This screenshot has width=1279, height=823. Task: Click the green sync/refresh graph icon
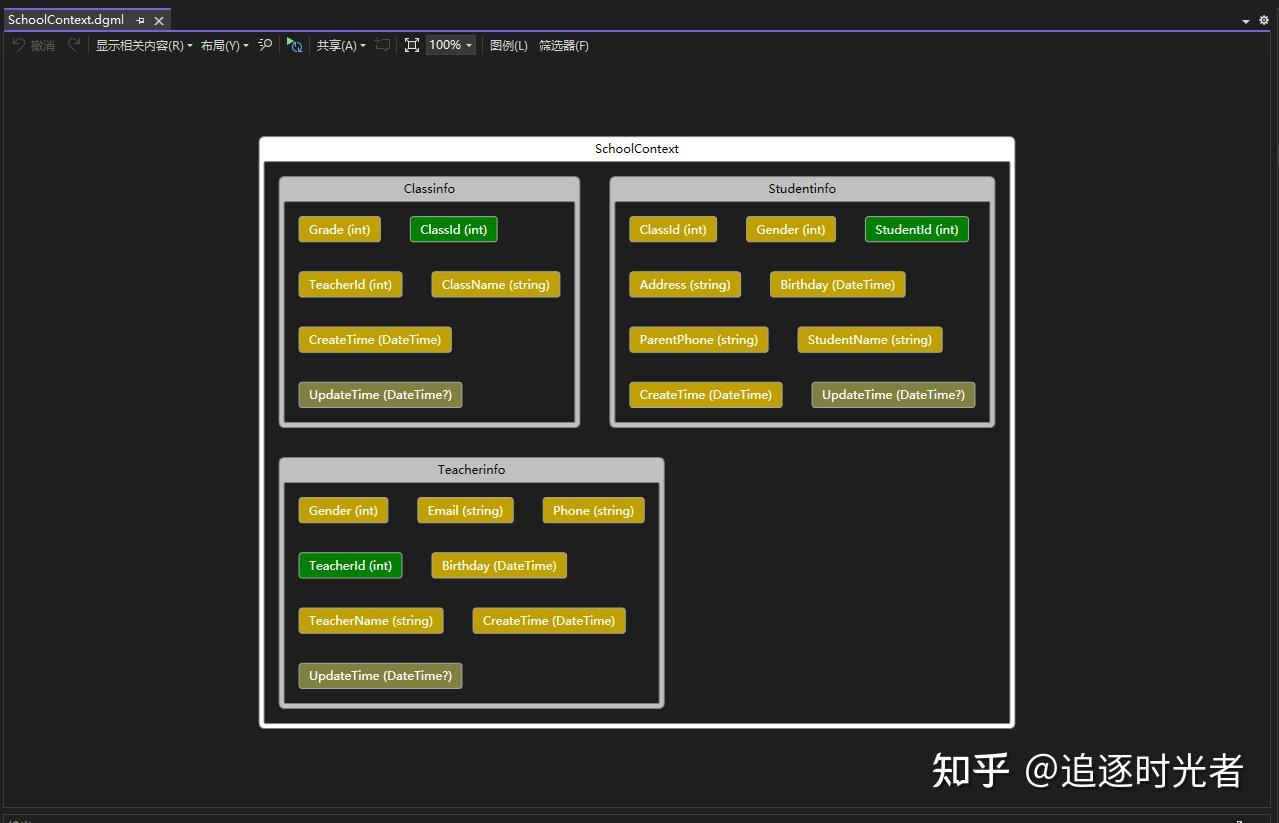pyautogui.click(x=294, y=44)
